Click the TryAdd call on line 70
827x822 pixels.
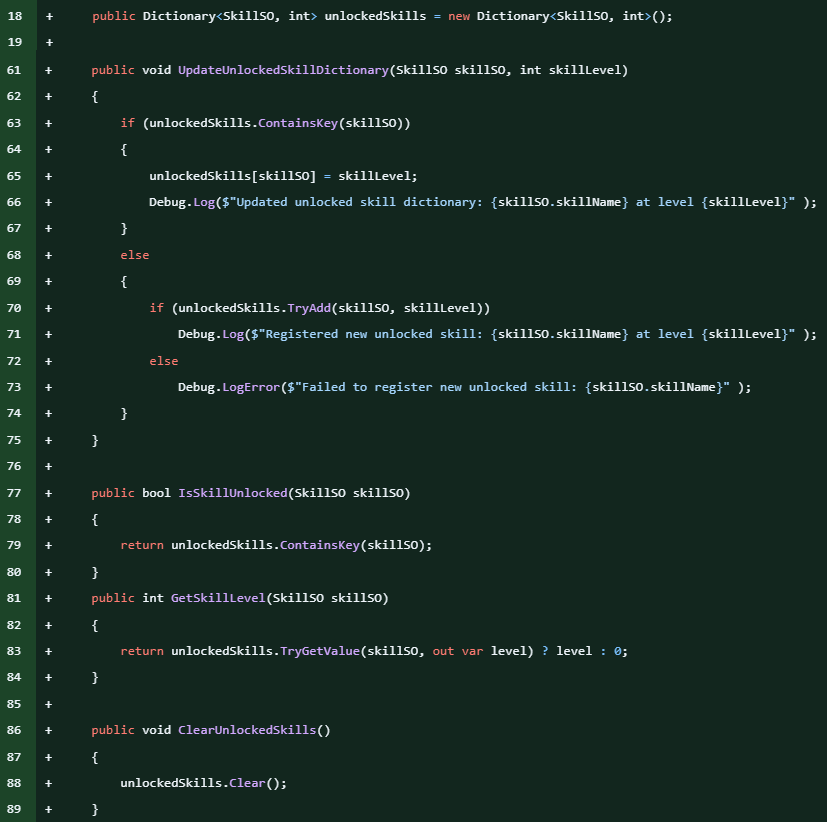coord(309,308)
